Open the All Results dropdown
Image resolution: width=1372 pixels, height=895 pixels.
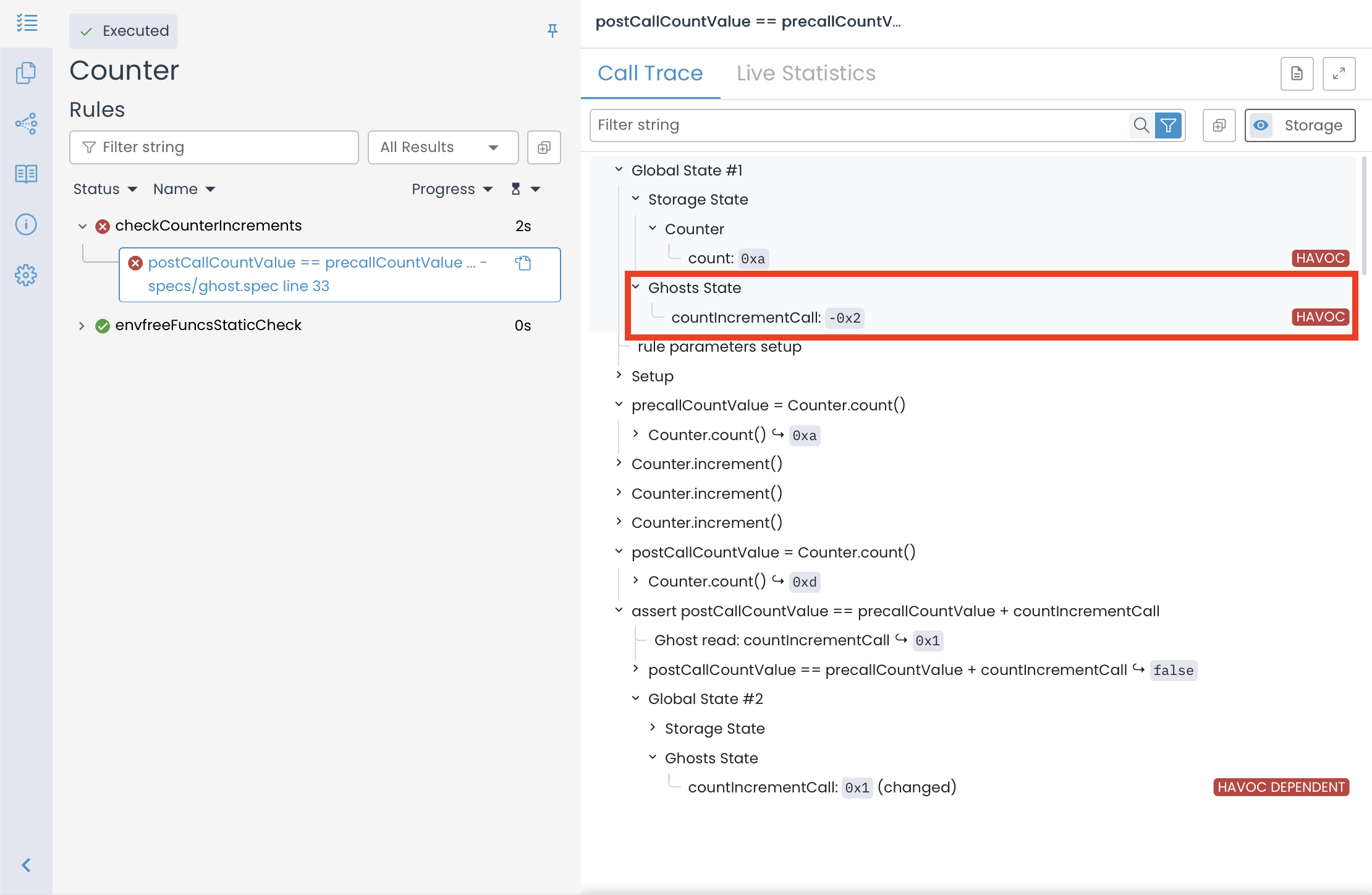pos(443,147)
